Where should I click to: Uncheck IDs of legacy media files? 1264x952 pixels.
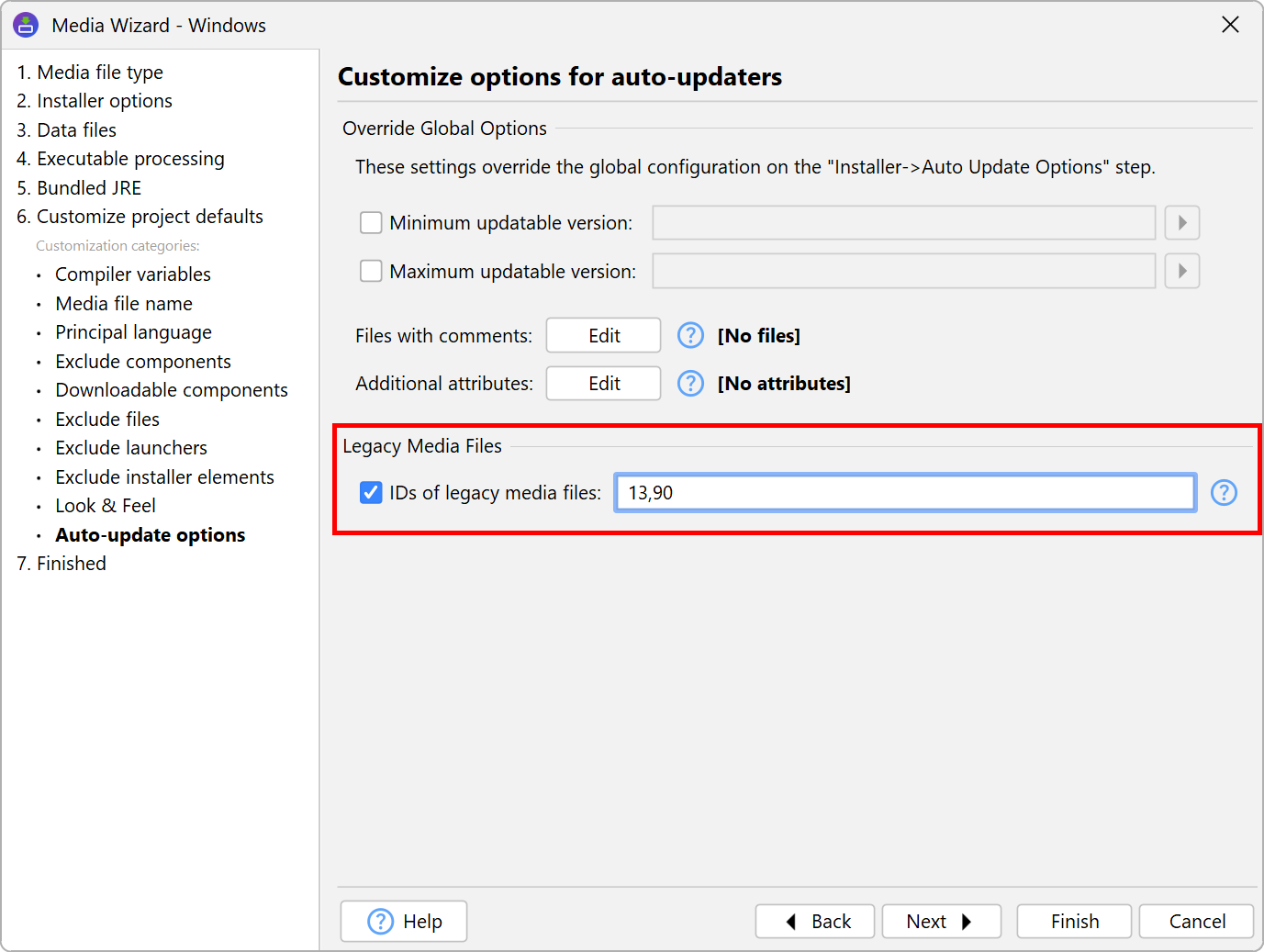371,493
